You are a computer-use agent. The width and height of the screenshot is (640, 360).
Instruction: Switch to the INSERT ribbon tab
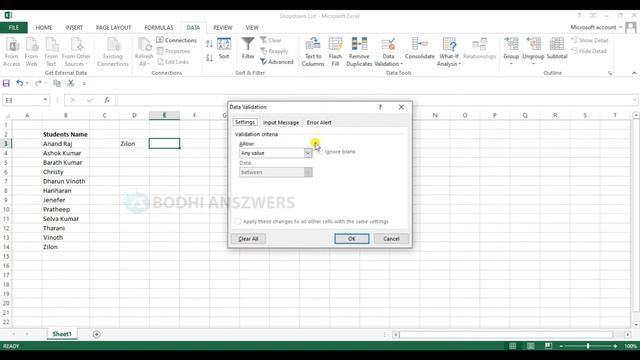[74, 27]
